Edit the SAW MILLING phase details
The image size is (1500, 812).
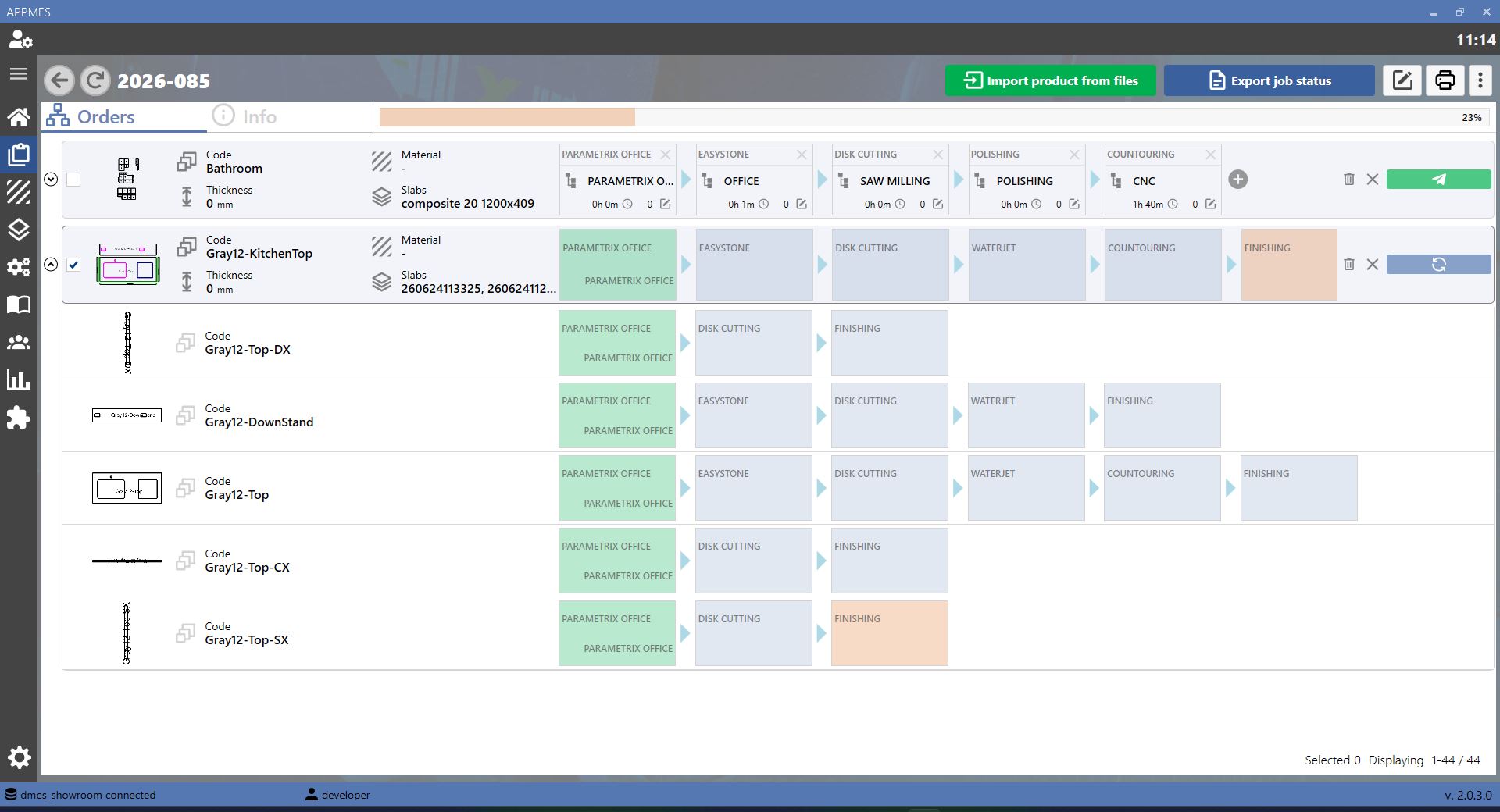click(x=937, y=205)
